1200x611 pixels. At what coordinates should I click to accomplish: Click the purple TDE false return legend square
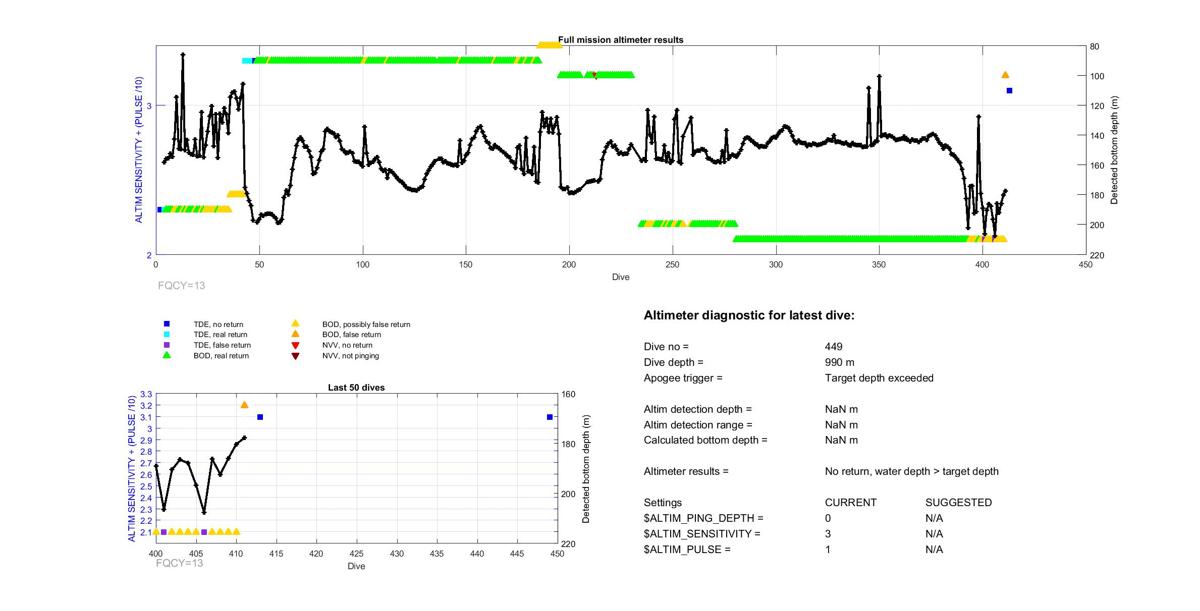(x=167, y=345)
